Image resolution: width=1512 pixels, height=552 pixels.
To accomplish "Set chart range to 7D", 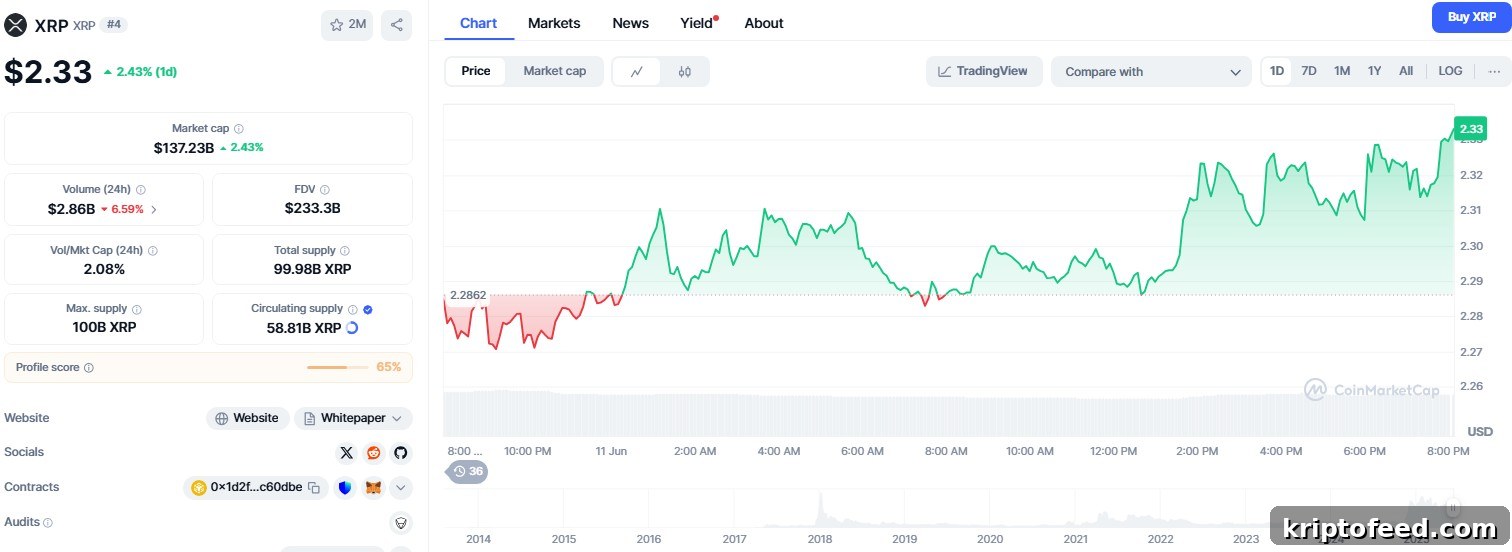I will point(1309,71).
